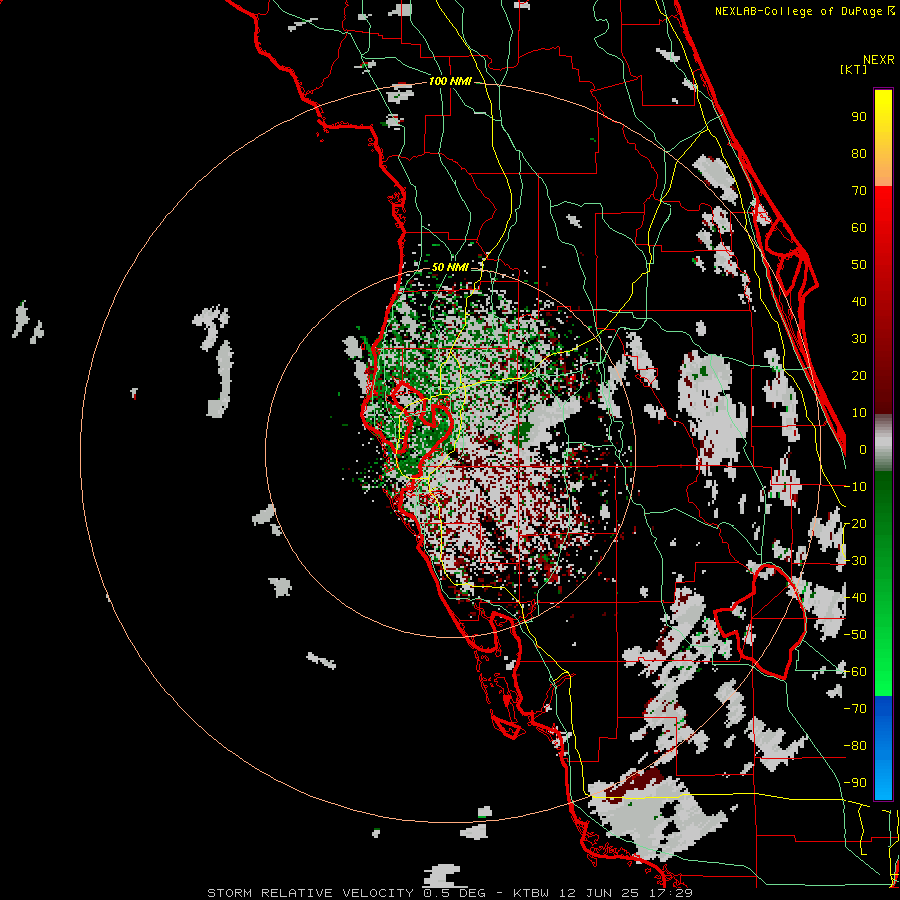Click the 80 value on velocity scale
Image resolution: width=900 pixels, height=900 pixels.
pos(859,154)
